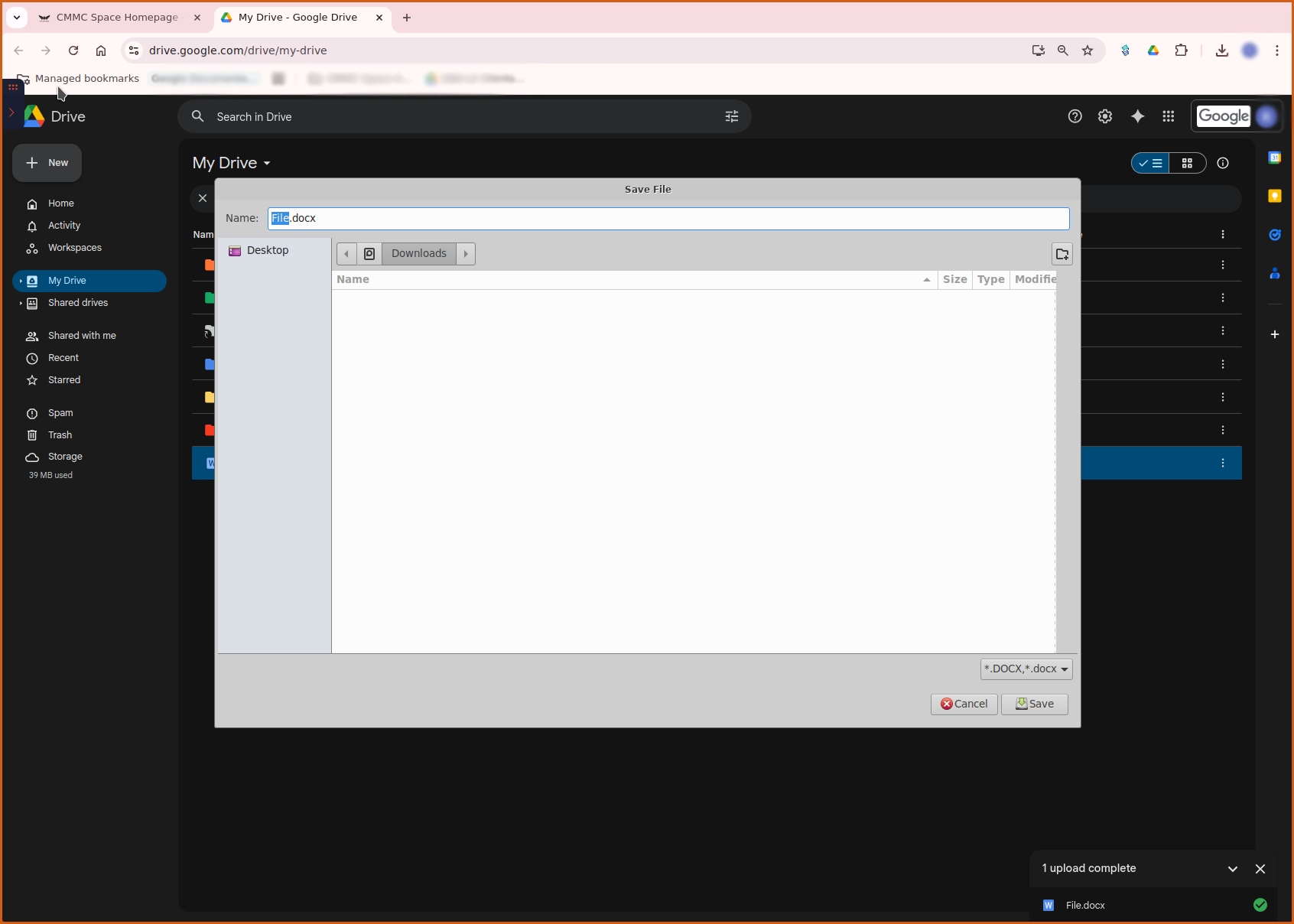This screenshot has height=924, width=1294.
Task: Open Workspaces in Drive sidebar
Action: (x=75, y=248)
